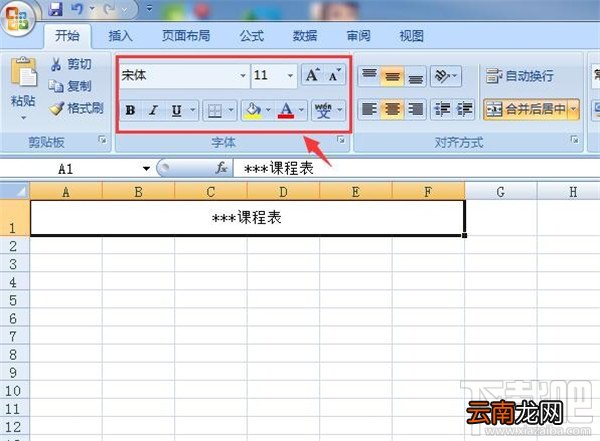This screenshot has height=441, width=600.
Task: Open text orientation options
Action: pos(446,76)
